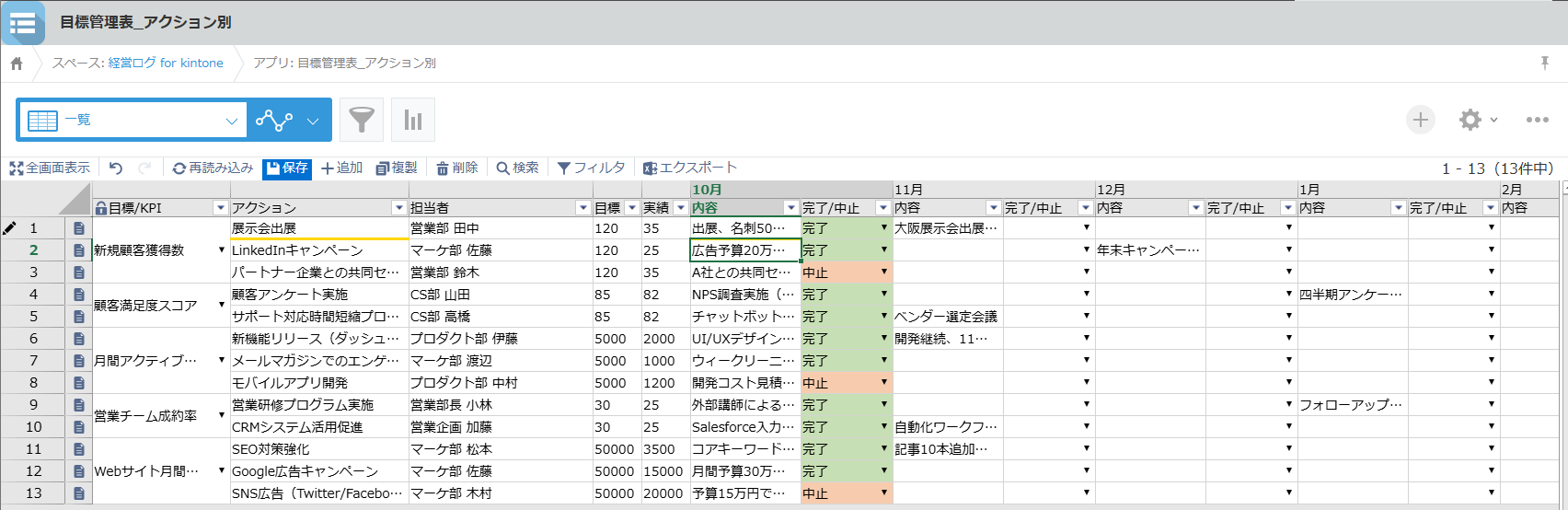
Task: Select the cell 展示会出展
Action: [319, 228]
